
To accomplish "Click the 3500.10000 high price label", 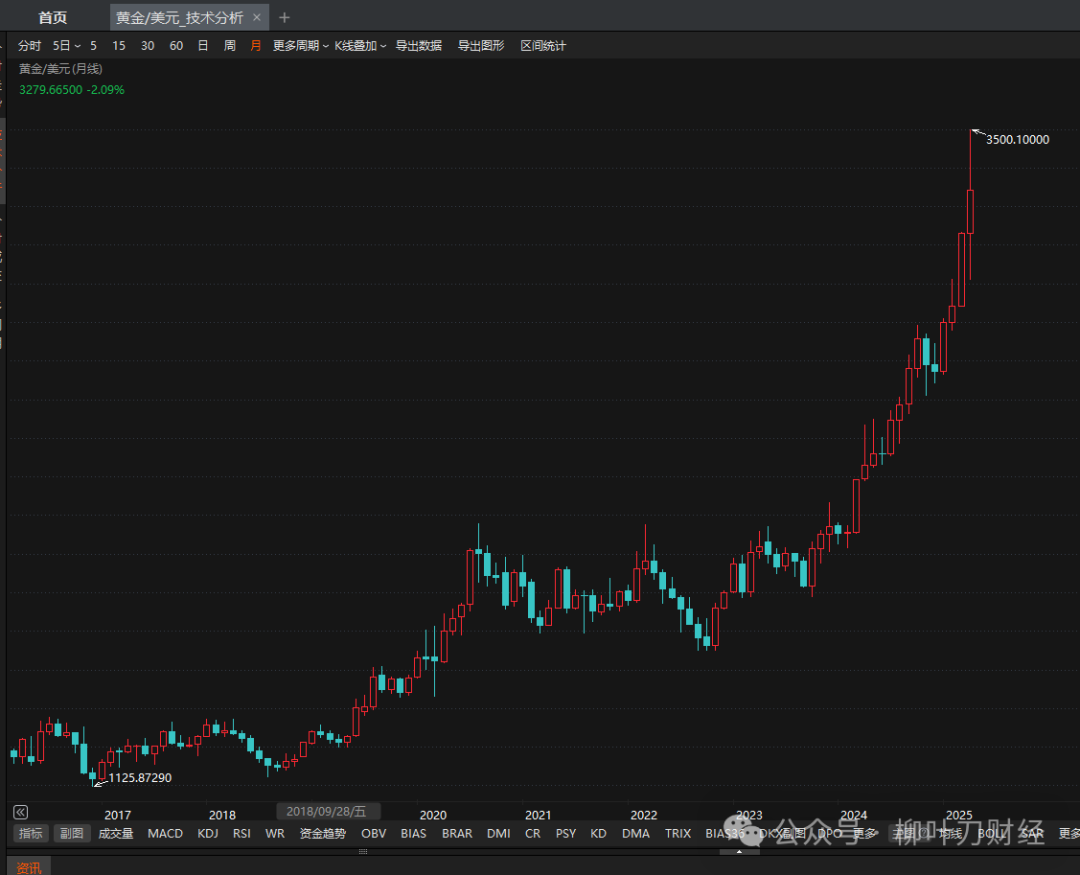I will (1017, 140).
